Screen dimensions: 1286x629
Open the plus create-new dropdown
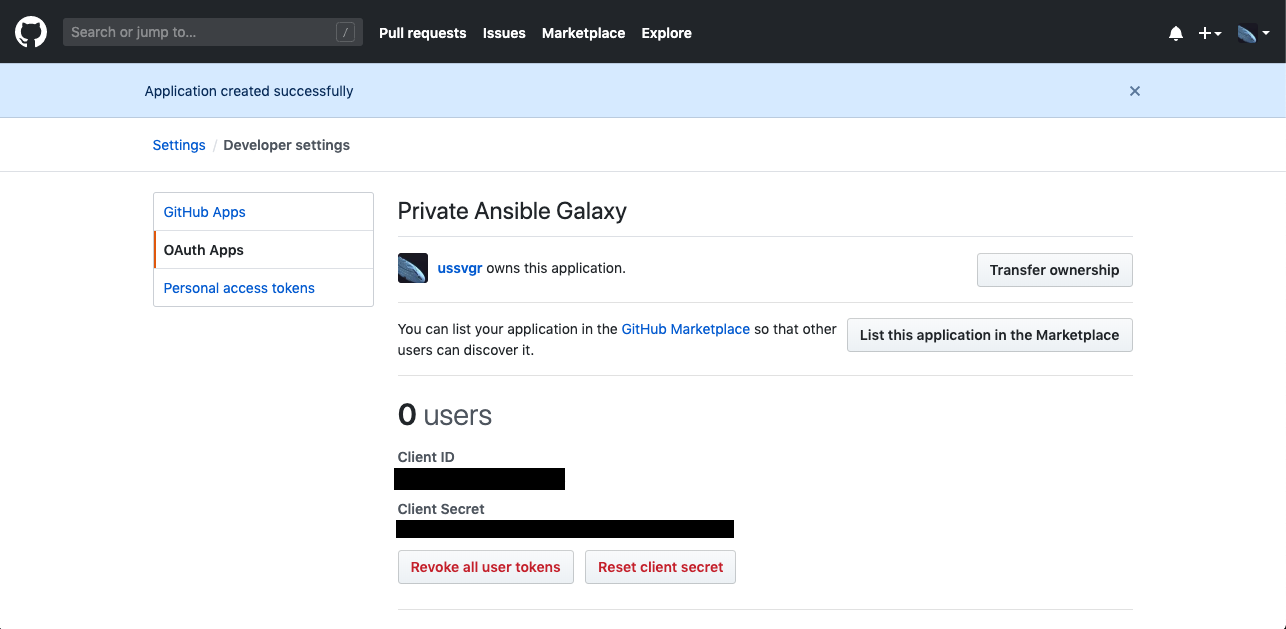click(x=1210, y=33)
